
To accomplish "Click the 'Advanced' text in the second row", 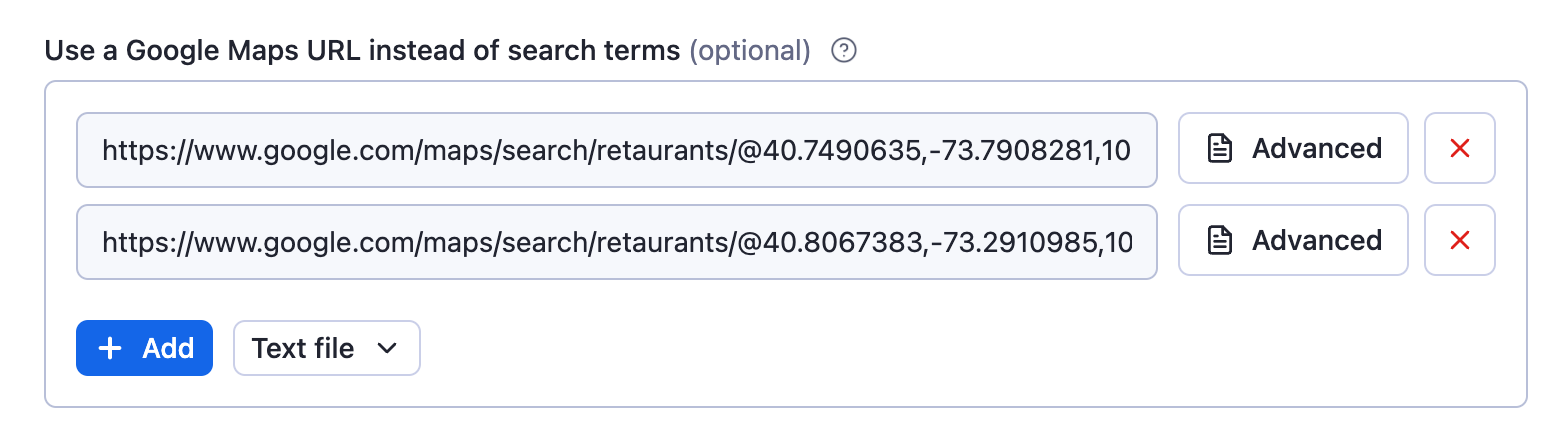I will pyautogui.click(x=1317, y=240).
